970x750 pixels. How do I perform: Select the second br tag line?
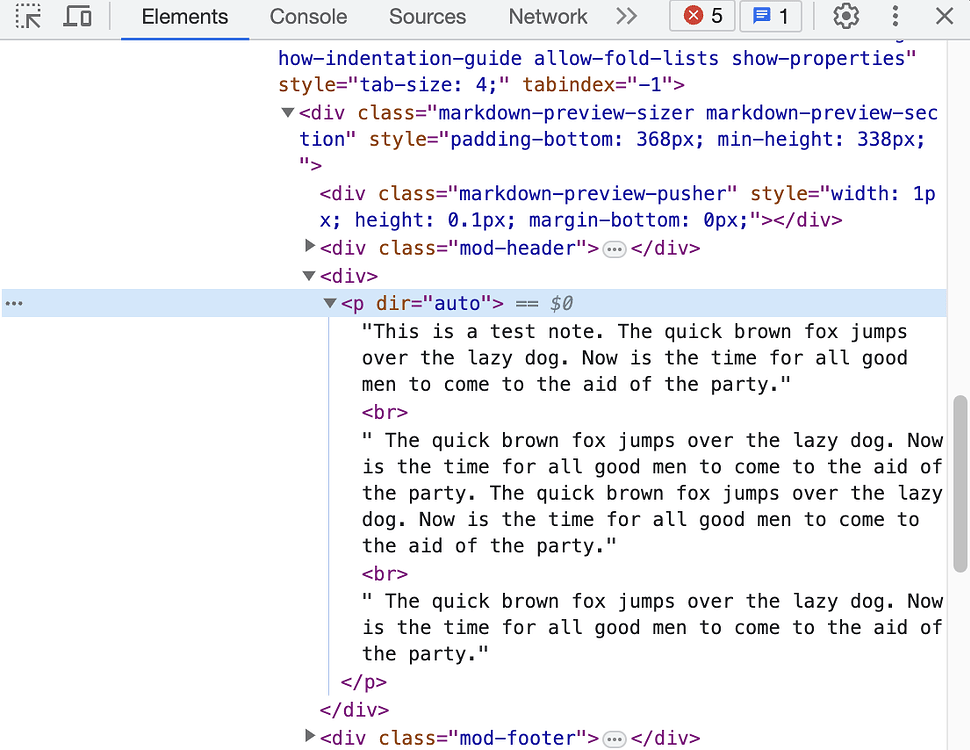point(385,574)
